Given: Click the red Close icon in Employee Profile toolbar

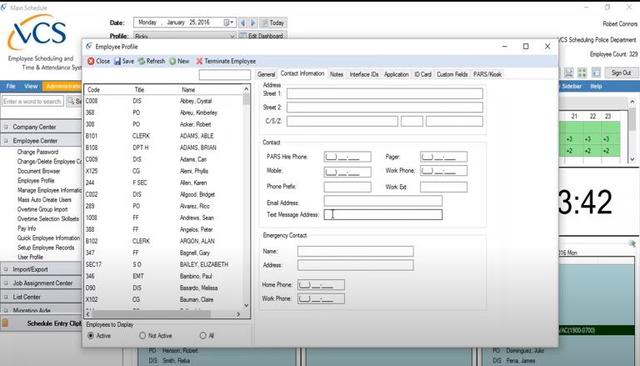Looking at the screenshot, I should click(91, 61).
